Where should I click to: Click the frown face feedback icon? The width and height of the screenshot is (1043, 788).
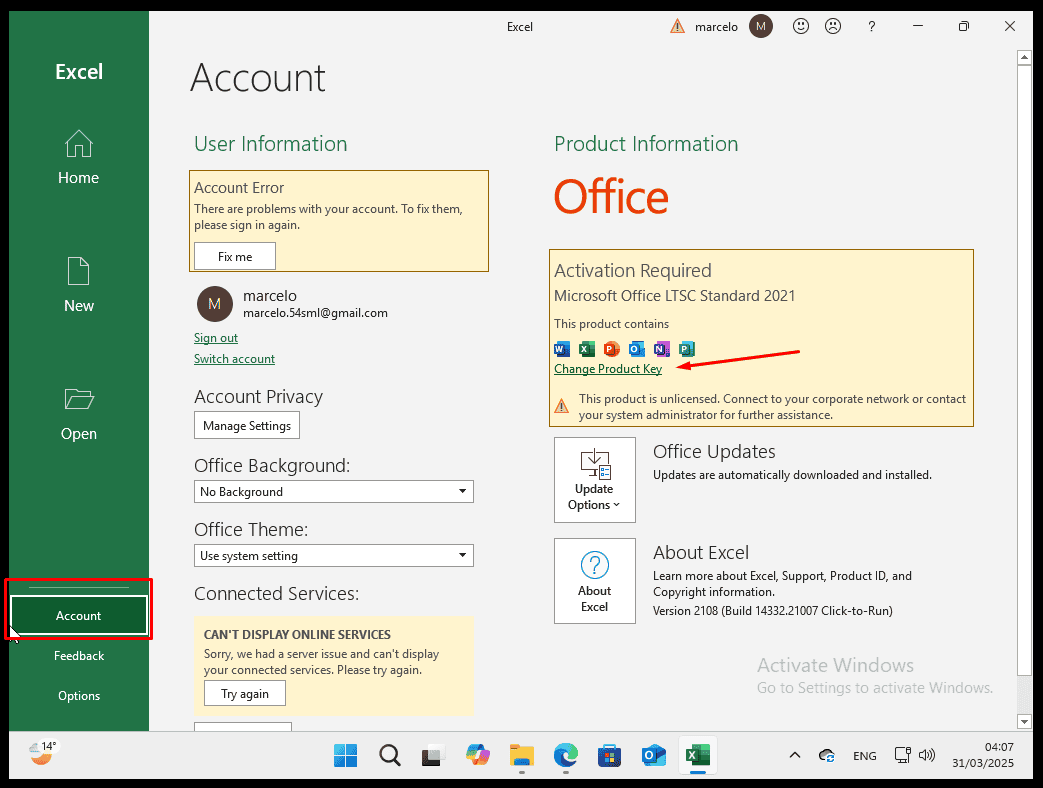click(x=833, y=27)
